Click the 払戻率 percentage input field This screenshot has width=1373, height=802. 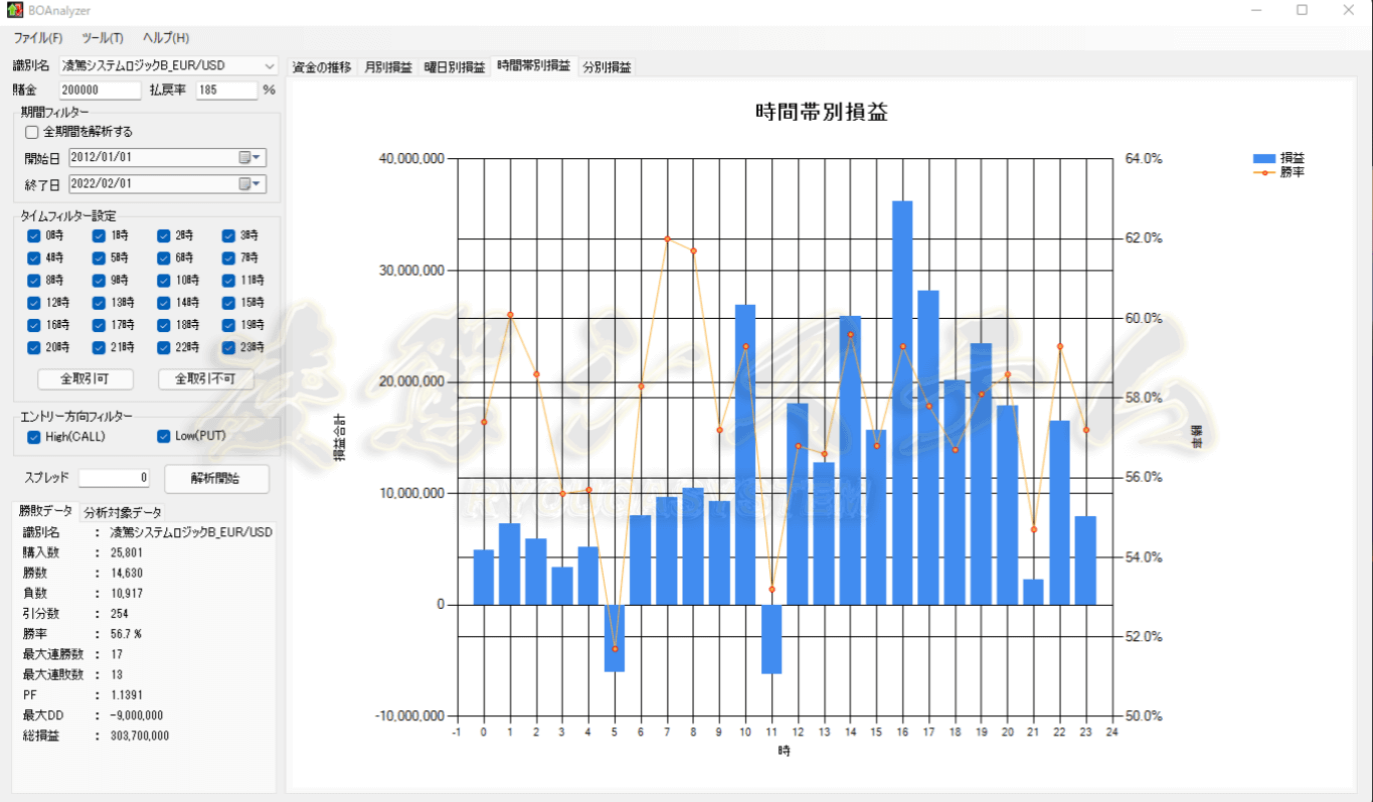pos(227,90)
